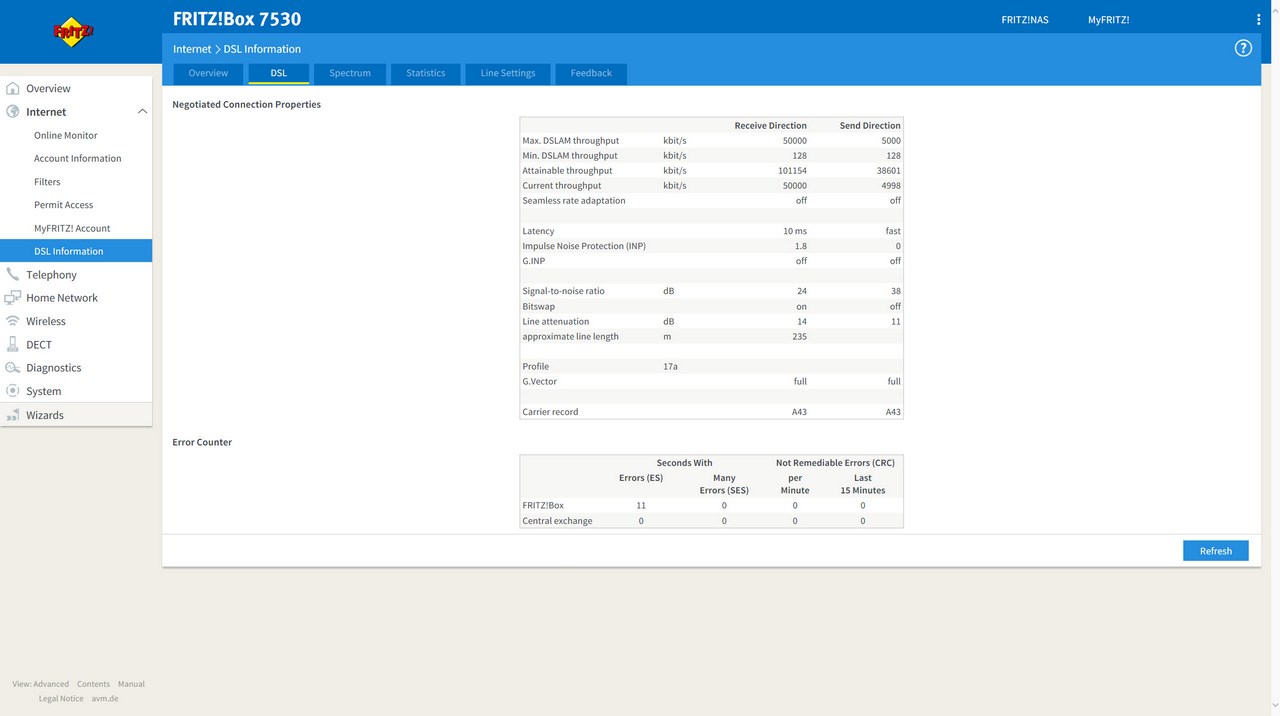Open the Legal Notice link
This screenshot has height=716, width=1280.
tap(61, 698)
